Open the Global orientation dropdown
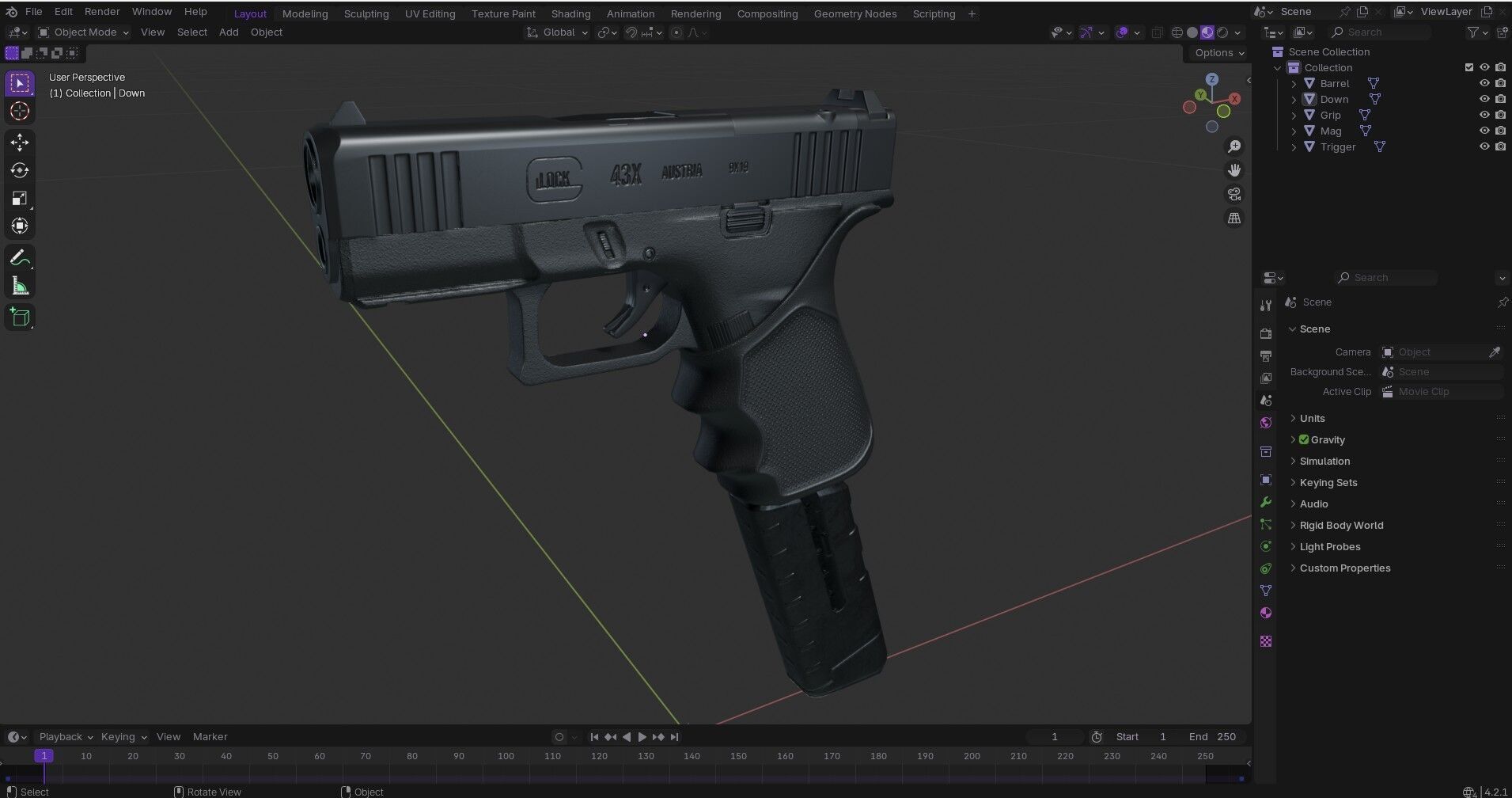Image resolution: width=1512 pixels, height=798 pixels. [x=558, y=32]
